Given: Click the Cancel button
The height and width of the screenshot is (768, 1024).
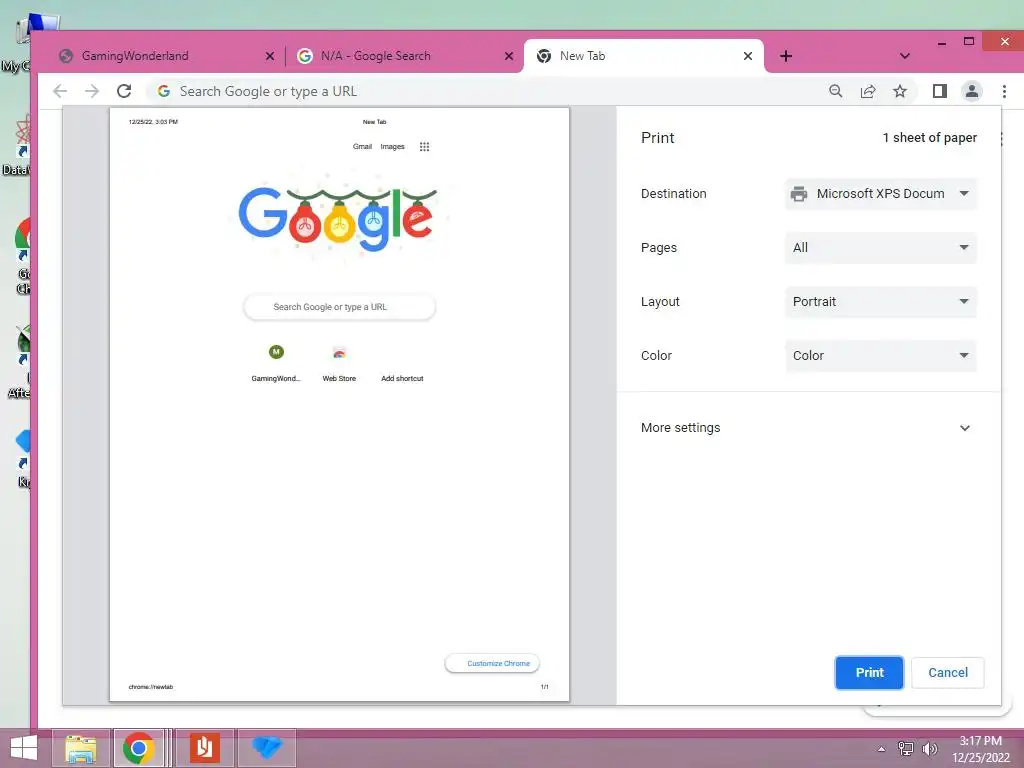Looking at the screenshot, I should 948,673.
